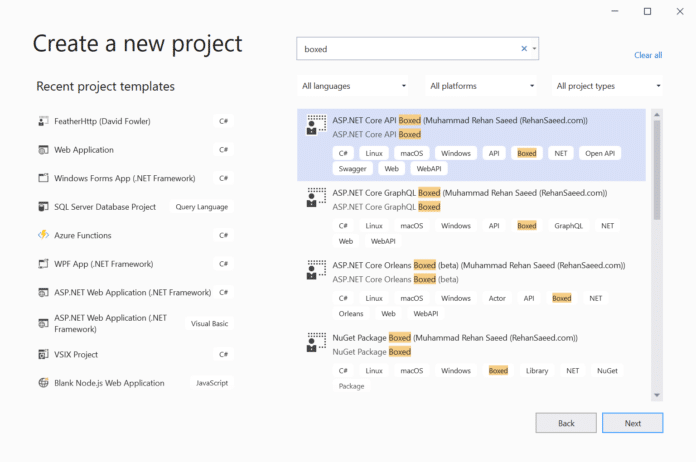Click the Back button
The width and height of the screenshot is (696, 462).
566,423
